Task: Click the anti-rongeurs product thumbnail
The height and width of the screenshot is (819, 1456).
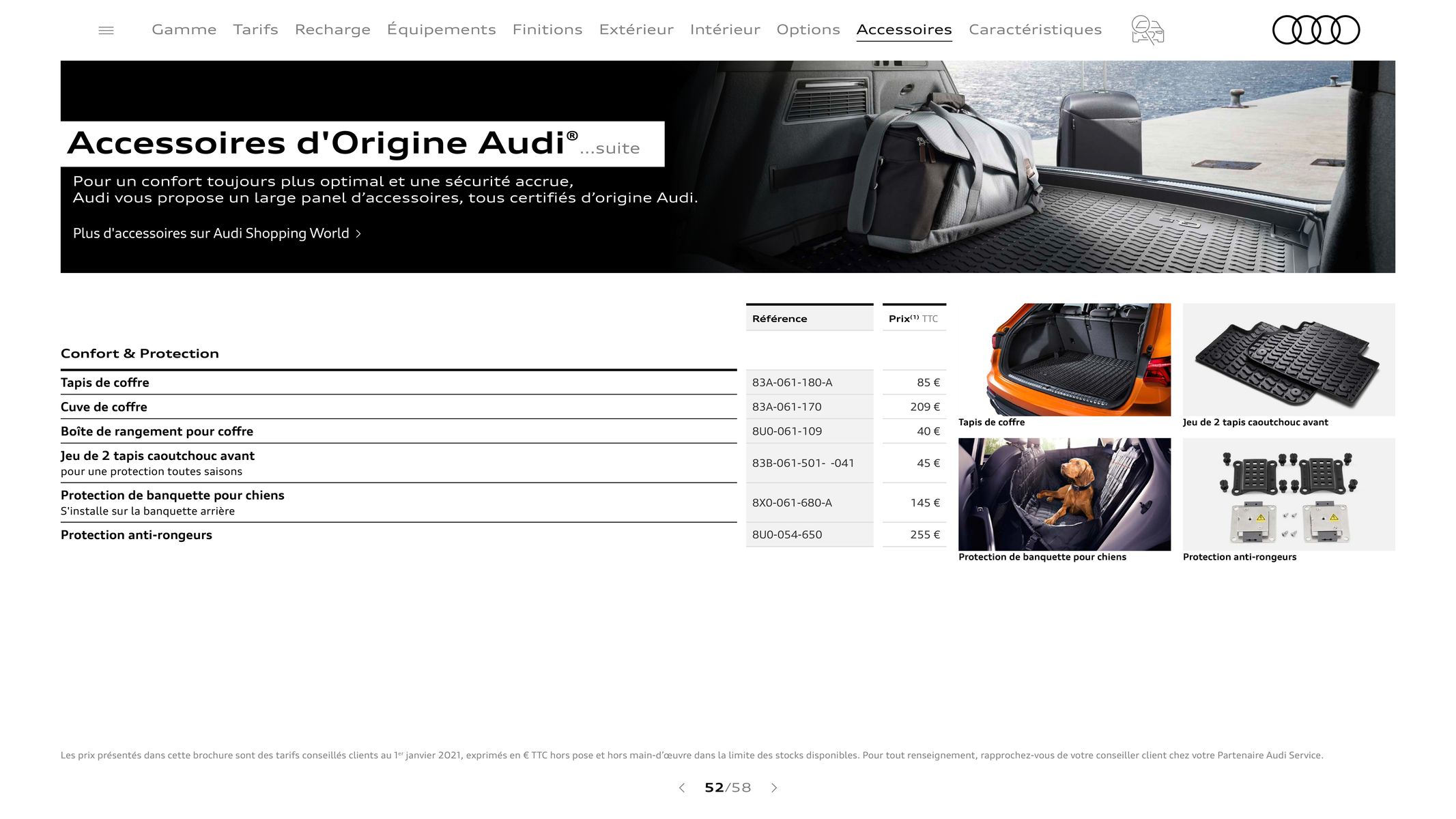Action: (x=1289, y=494)
